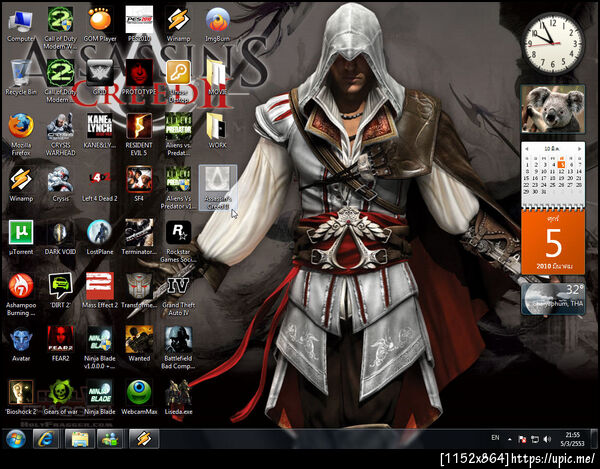Click the Wanted game icon
The width and height of the screenshot is (600, 469).
tap(139, 344)
